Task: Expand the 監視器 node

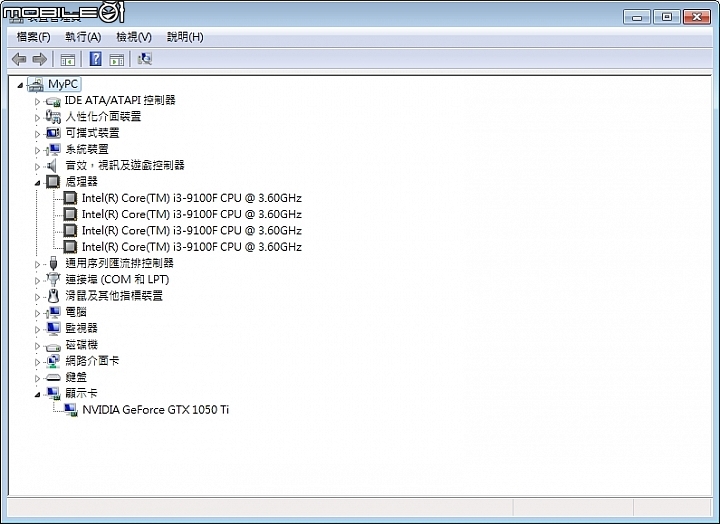Action: 38,330
